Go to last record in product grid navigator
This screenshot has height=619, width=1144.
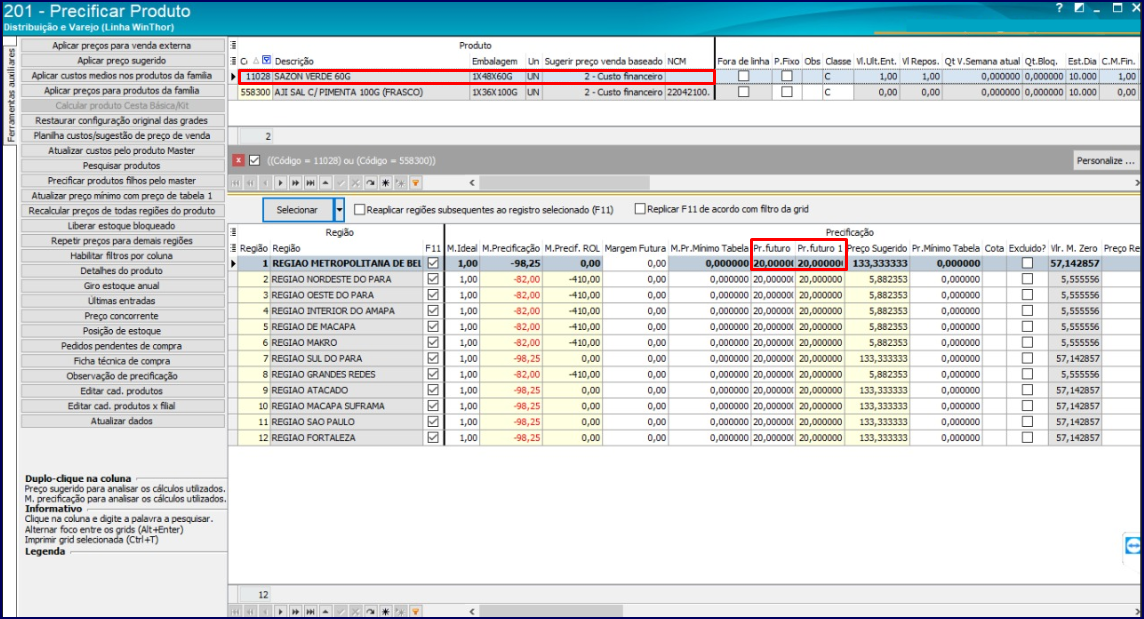coord(310,183)
